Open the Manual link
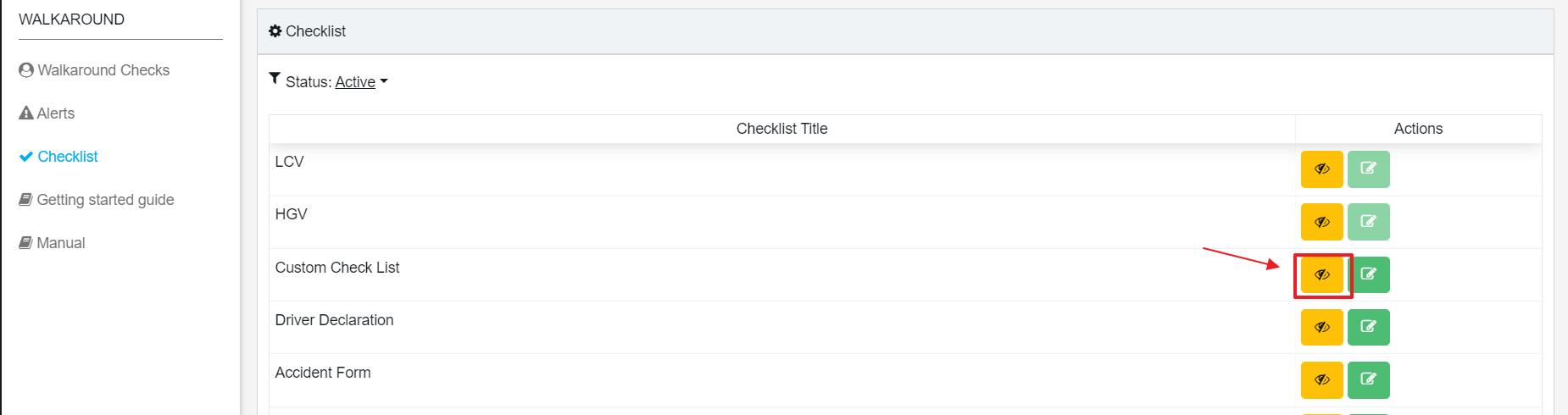Image resolution: width=1568 pixels, height=415 pixels. (52, 243)
